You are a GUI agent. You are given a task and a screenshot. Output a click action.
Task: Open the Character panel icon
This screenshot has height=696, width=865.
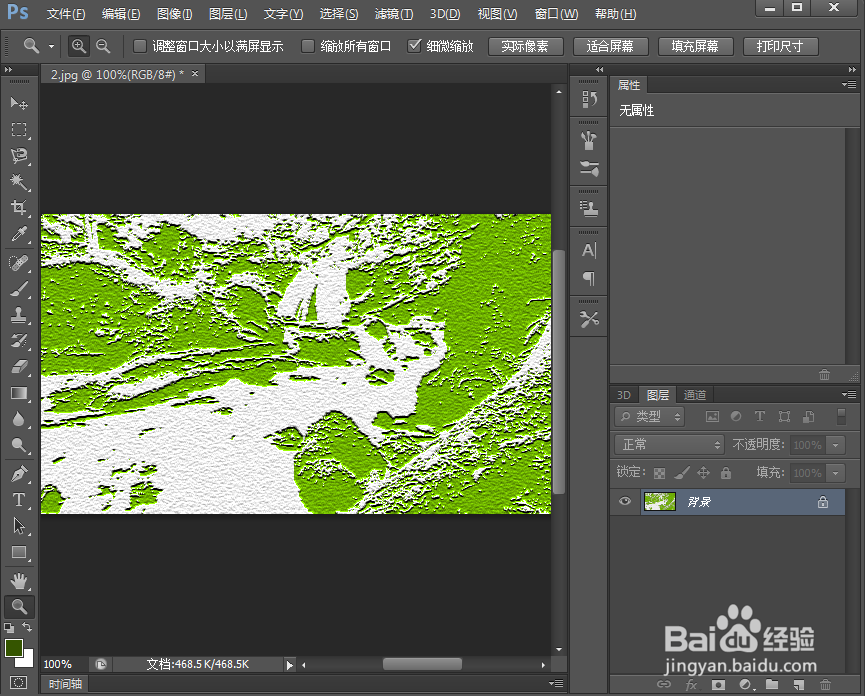589,250
